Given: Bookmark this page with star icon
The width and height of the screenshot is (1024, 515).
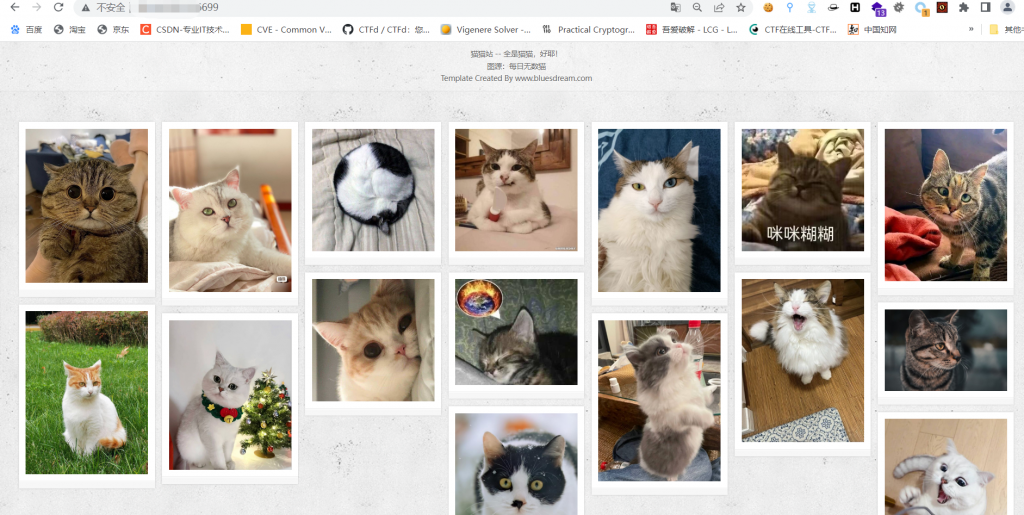Looking at the screenshot, I should 741,7.
